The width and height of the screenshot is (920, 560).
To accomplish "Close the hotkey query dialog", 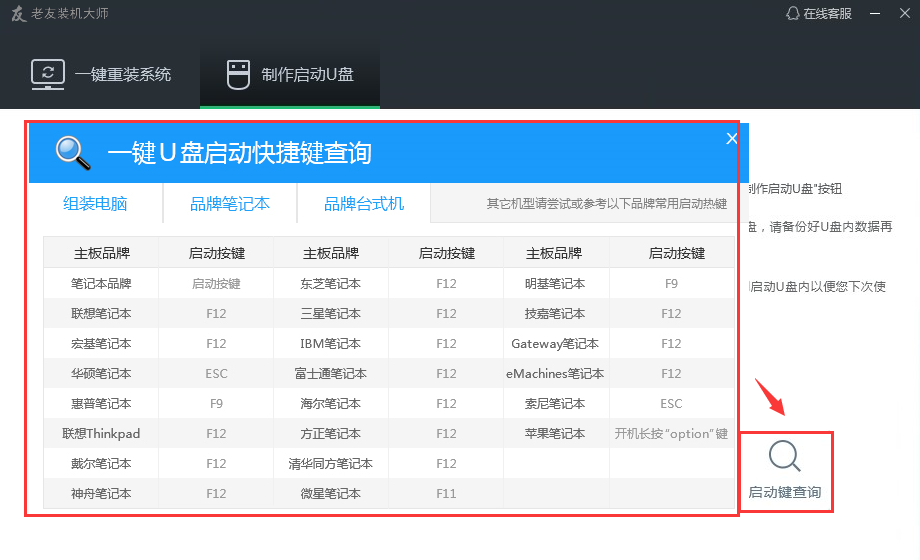I will [732, 139].
